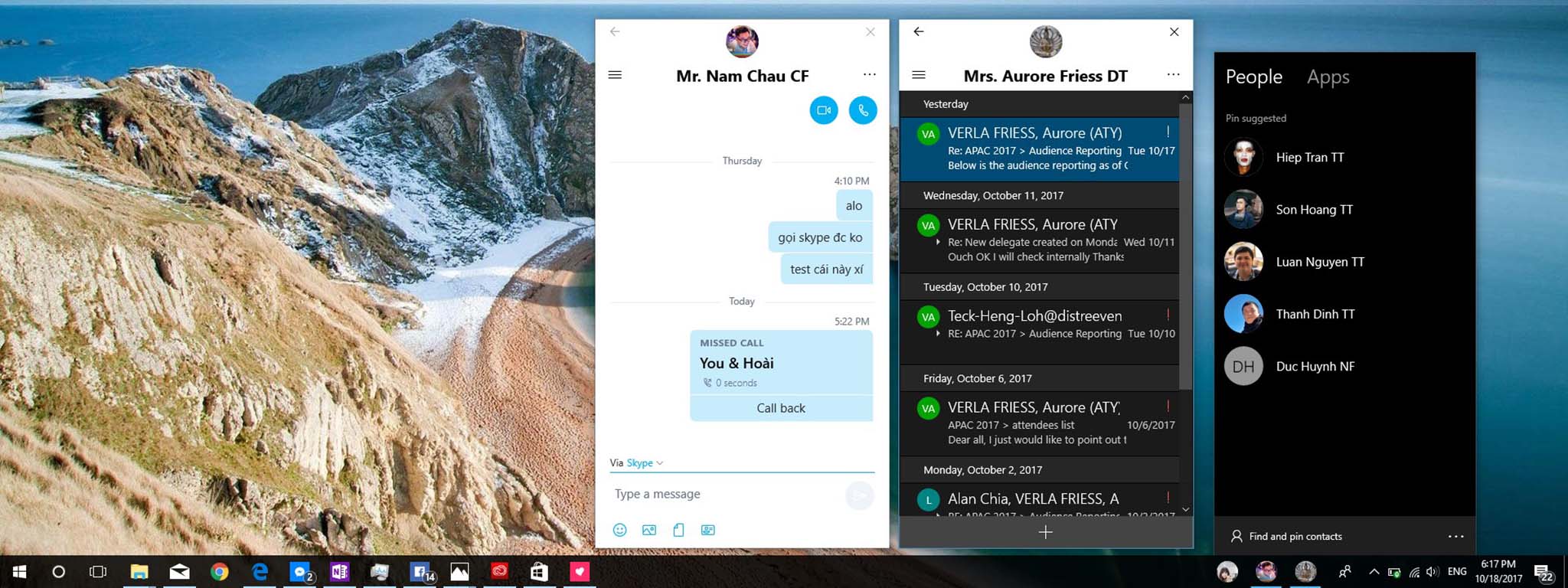The height and width of the screenshot is (588, 1568).
Task: Change ENG input language
Action: point(1458,571)
